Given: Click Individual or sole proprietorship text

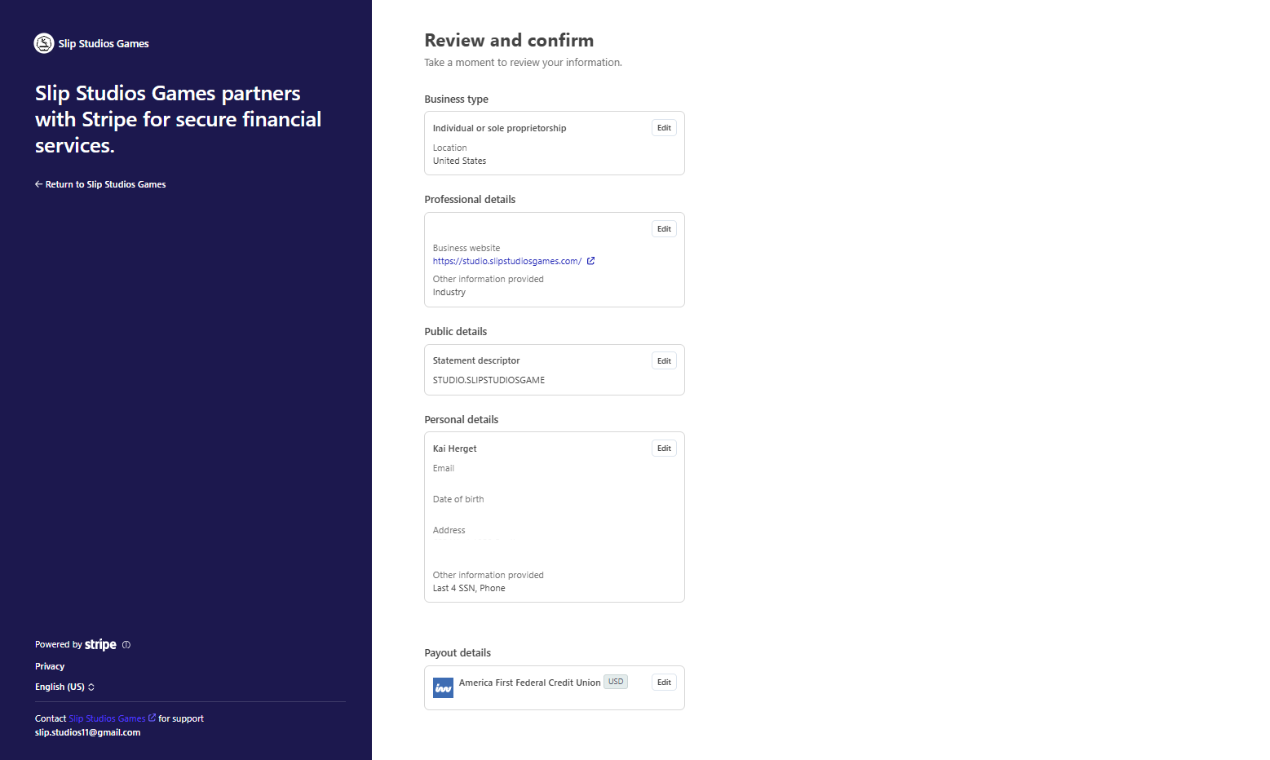Looking at the screenshot, I should coord(500,128).
